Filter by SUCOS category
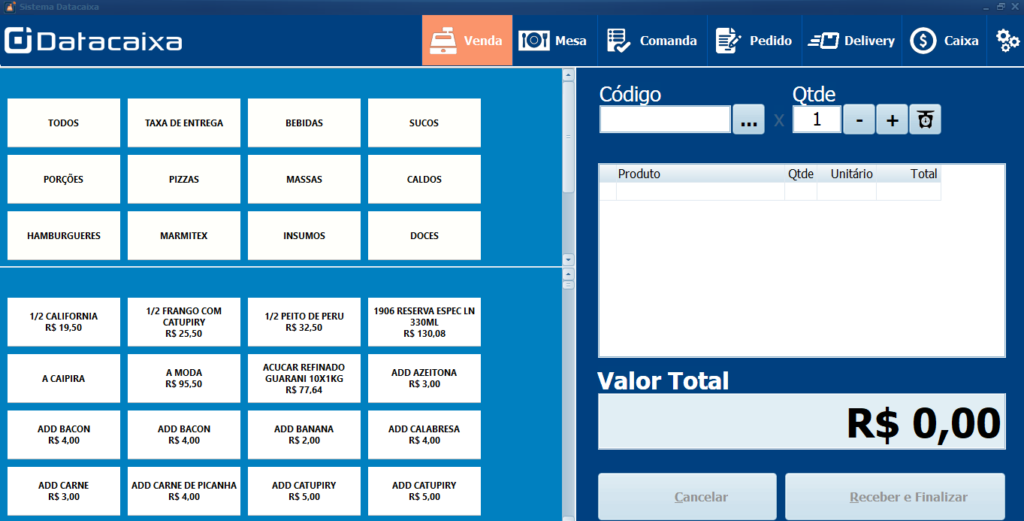 424,123
